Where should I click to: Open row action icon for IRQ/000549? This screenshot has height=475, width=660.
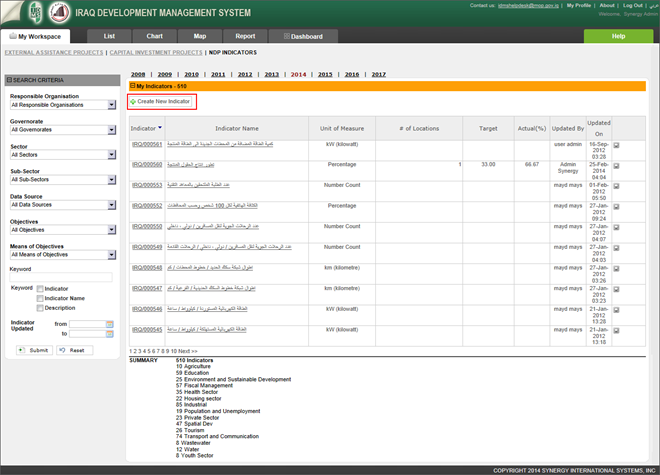616,248
